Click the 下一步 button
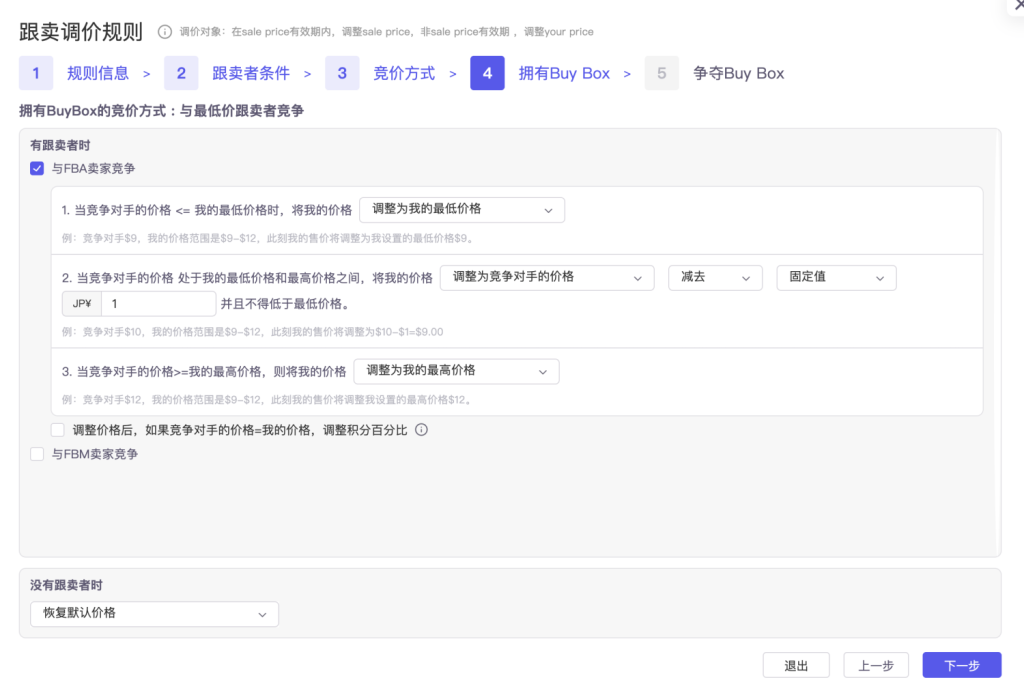The height and width of the screenshot is (695, 1024). pos(962,665)
